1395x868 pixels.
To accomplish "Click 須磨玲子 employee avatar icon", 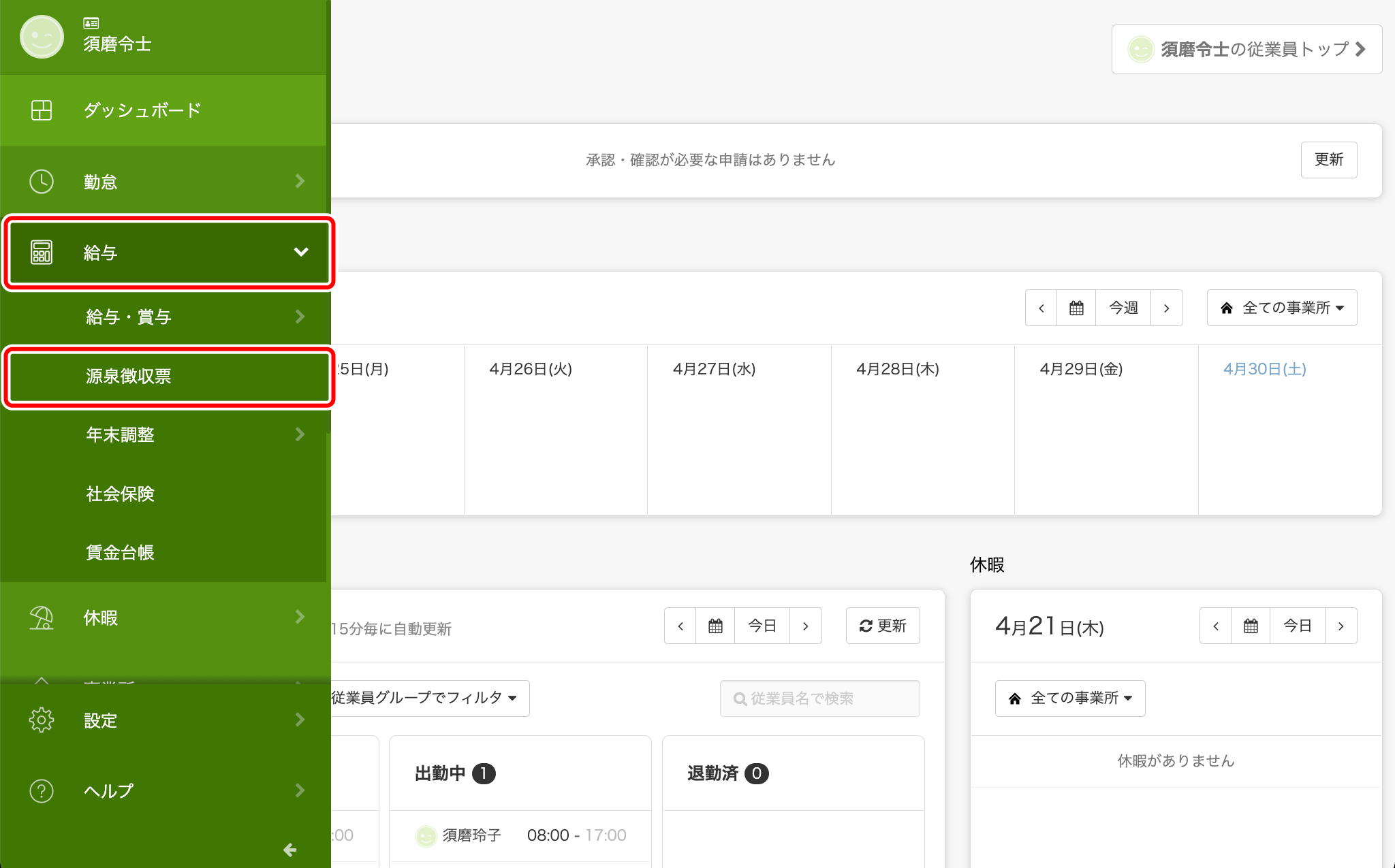I will coord(426,836).
